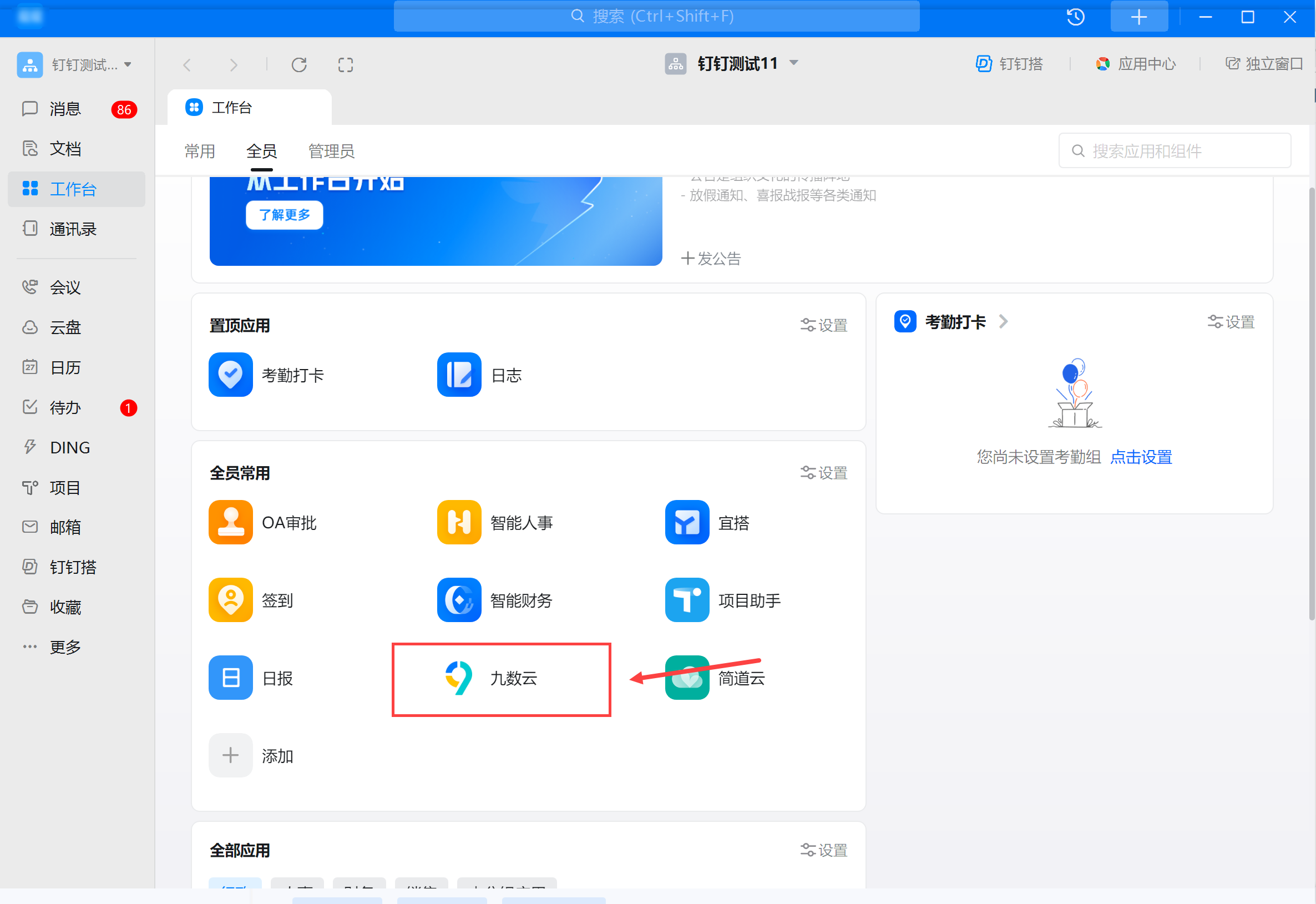This screenshot has width=1316, height=904.
Task: Add an app with the 添加 button
Action: click(x=251, y=756)
